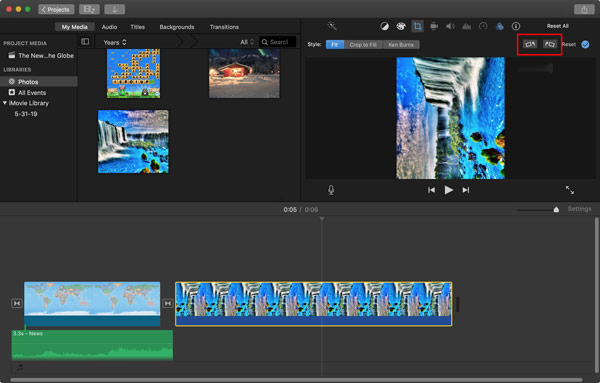The width and height of the screenshot is (600, 383).
Task: Open the color balance tool
Action: [384, 26]
